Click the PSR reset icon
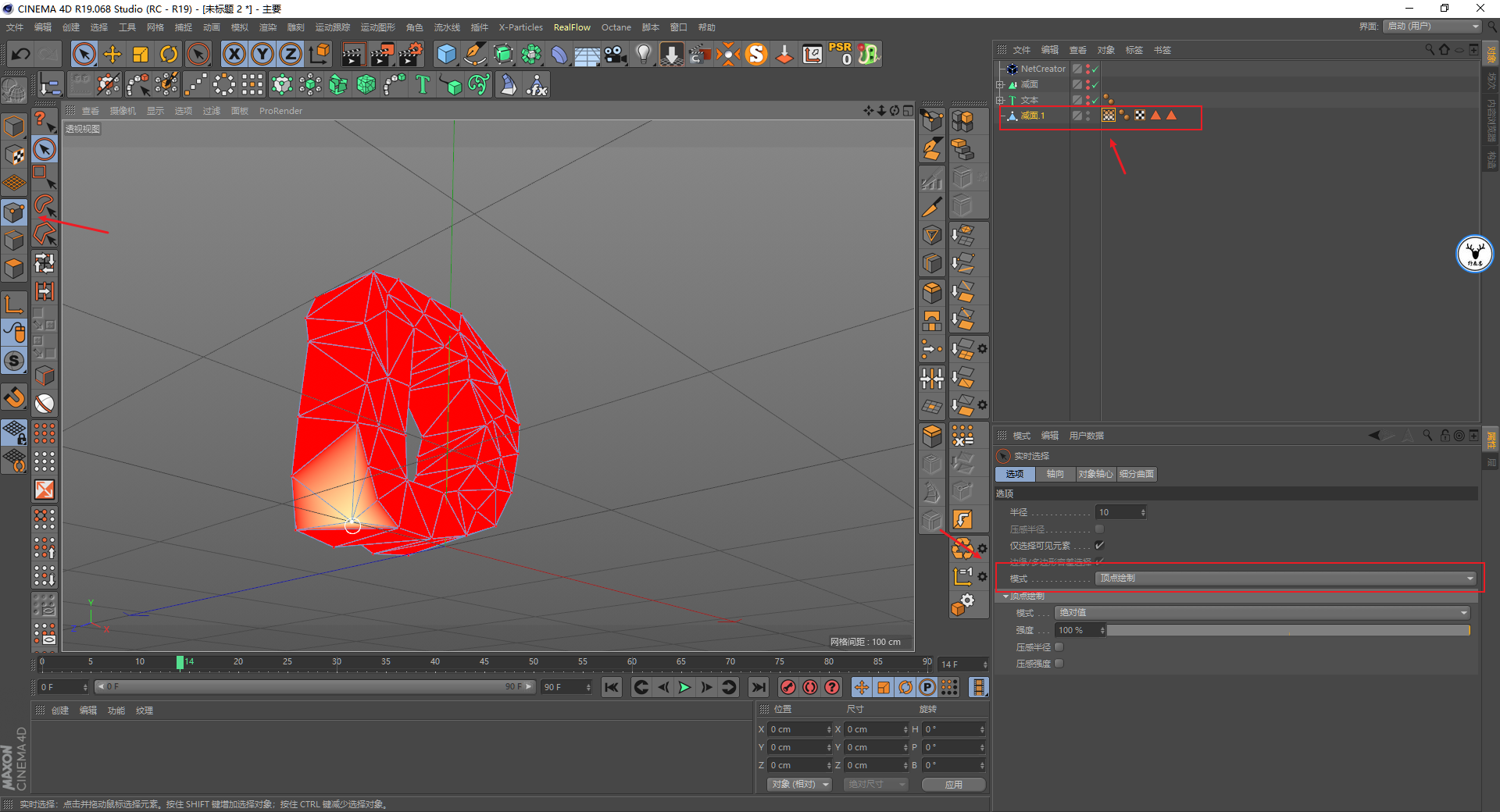 click(x=841, y=54)
